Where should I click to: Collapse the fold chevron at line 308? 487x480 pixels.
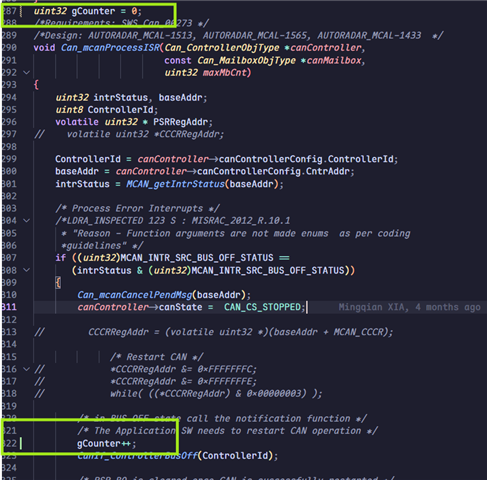(x=27, y=270)
